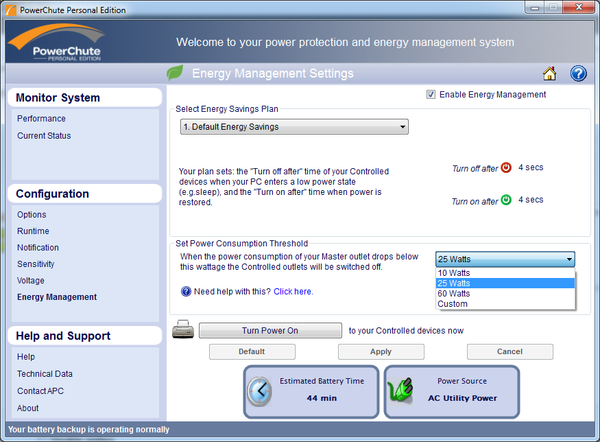Open the blue question mark help icon
Viewport: 600px width, 442px height.
pyautogui.click(x=578, y=73)
